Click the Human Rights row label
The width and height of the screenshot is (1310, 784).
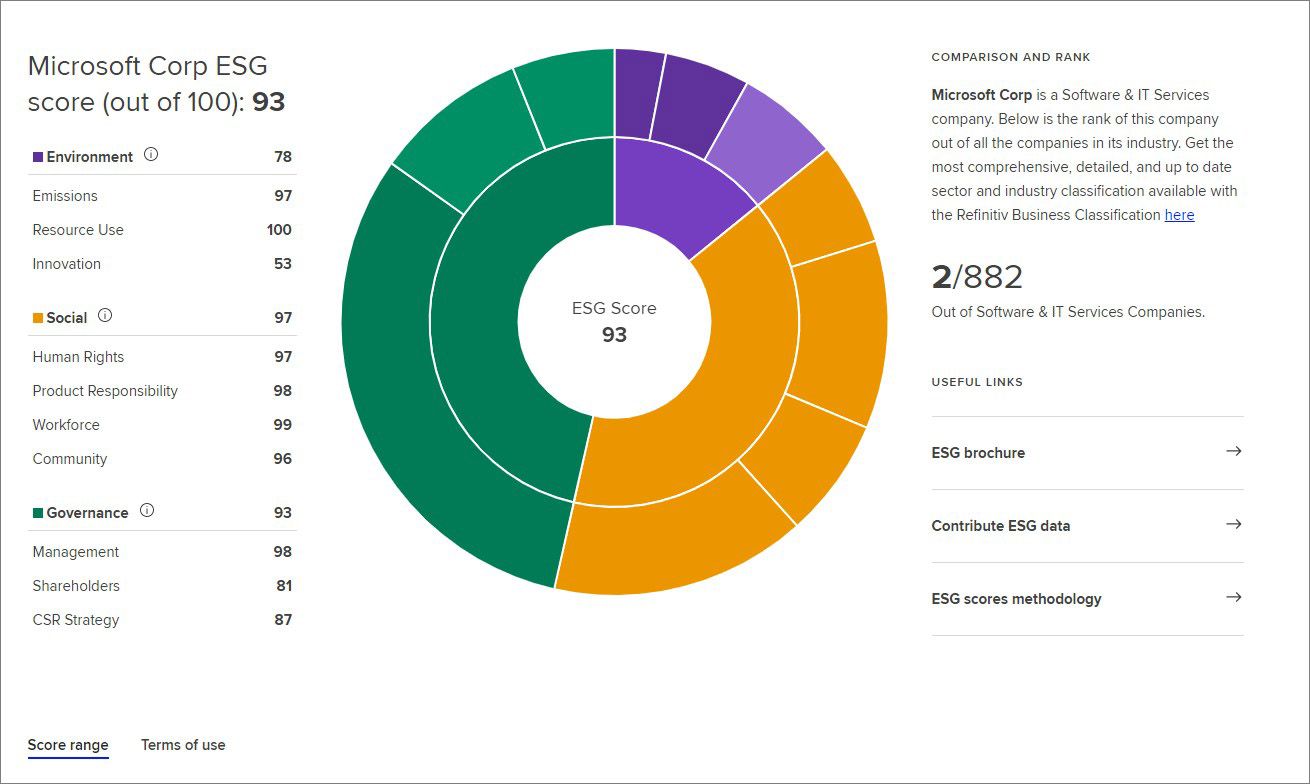click(x=78, y=357)
